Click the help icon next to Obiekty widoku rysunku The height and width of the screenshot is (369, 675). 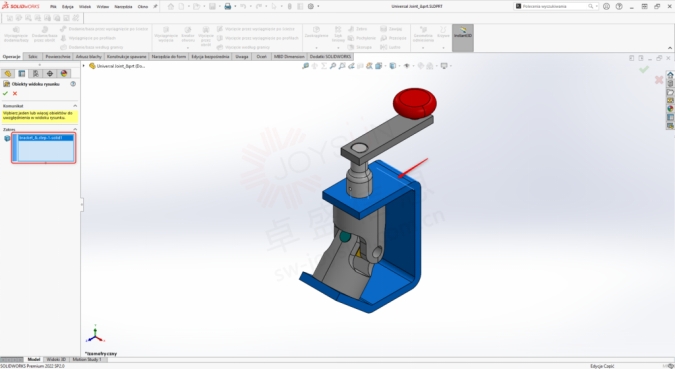[x=73, y=84]
